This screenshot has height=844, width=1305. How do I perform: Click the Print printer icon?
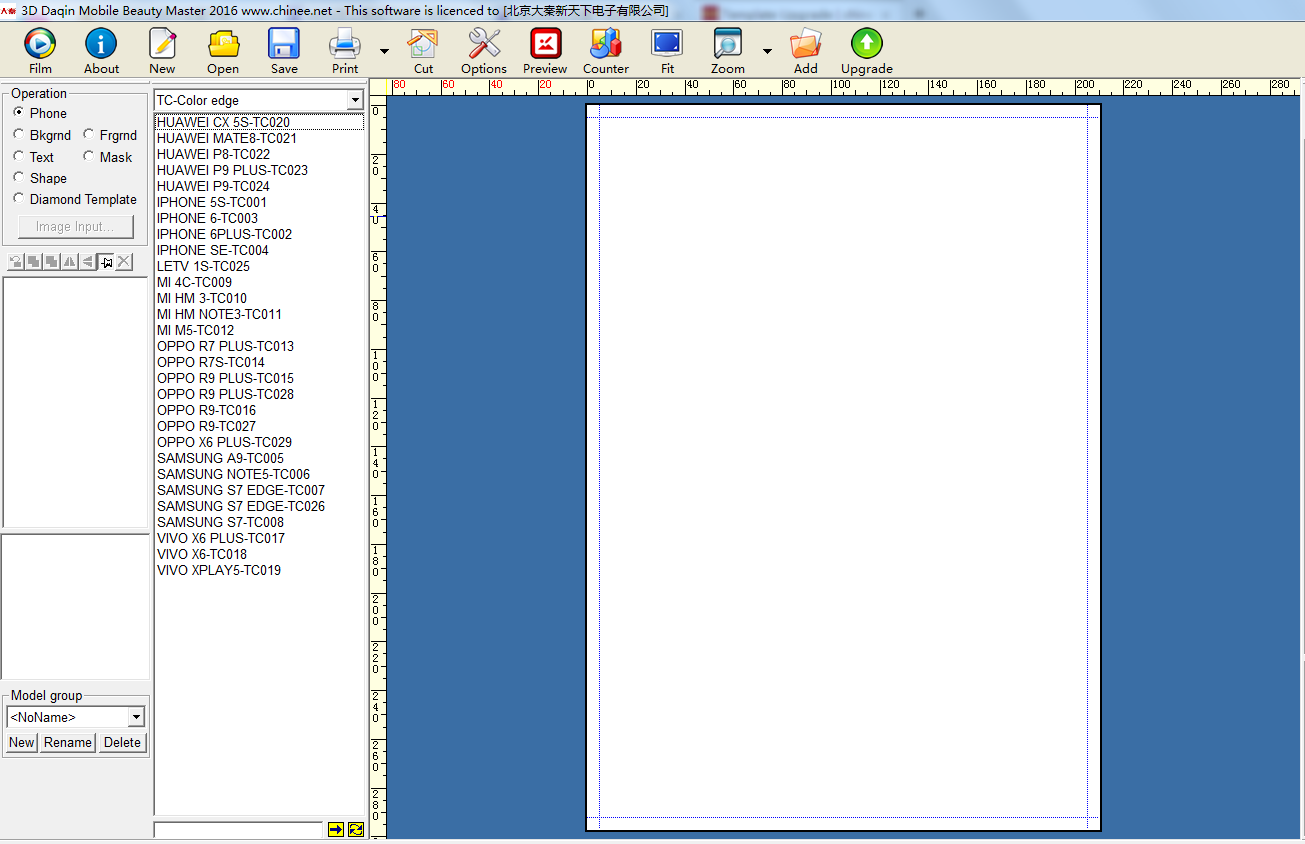coord(345,44)
